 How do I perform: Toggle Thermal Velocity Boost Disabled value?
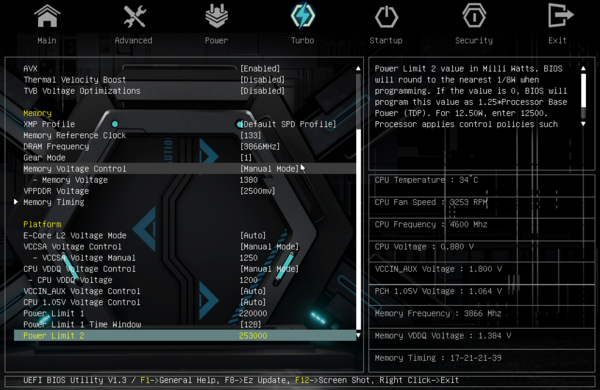pos(262,80)
